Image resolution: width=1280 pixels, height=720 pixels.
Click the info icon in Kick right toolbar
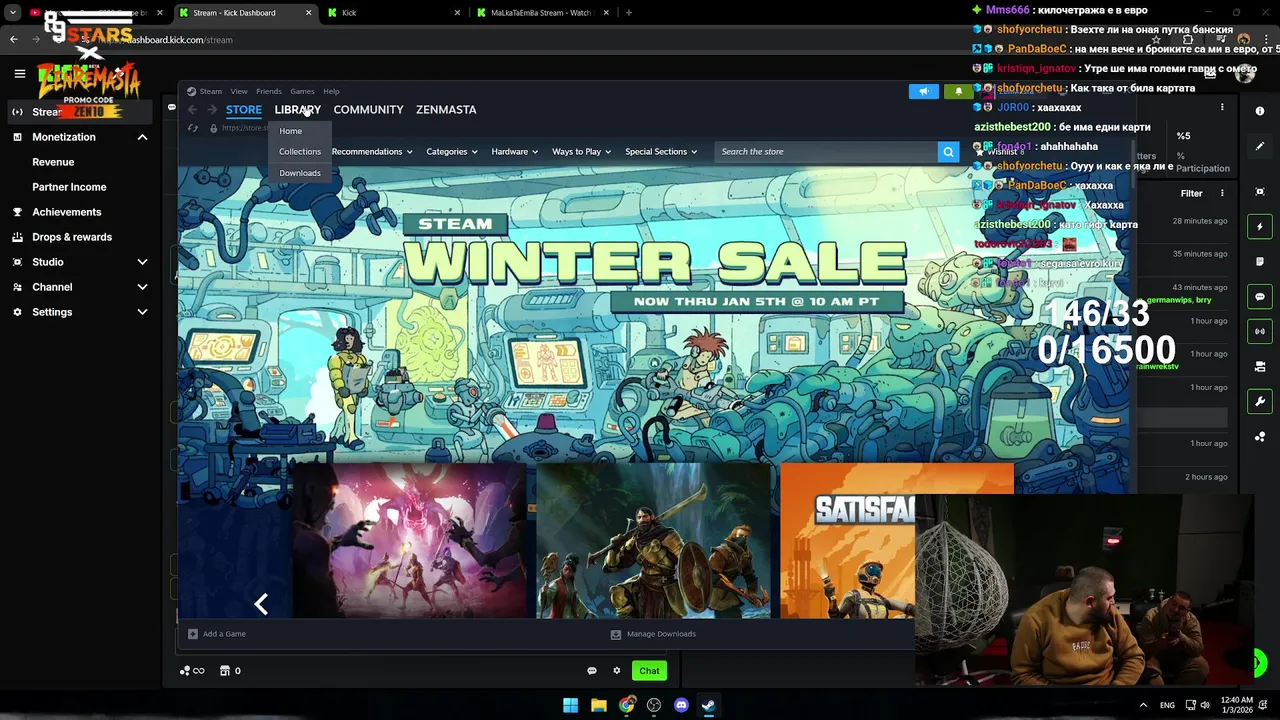pyautogui.click(x=1260, y=111)
